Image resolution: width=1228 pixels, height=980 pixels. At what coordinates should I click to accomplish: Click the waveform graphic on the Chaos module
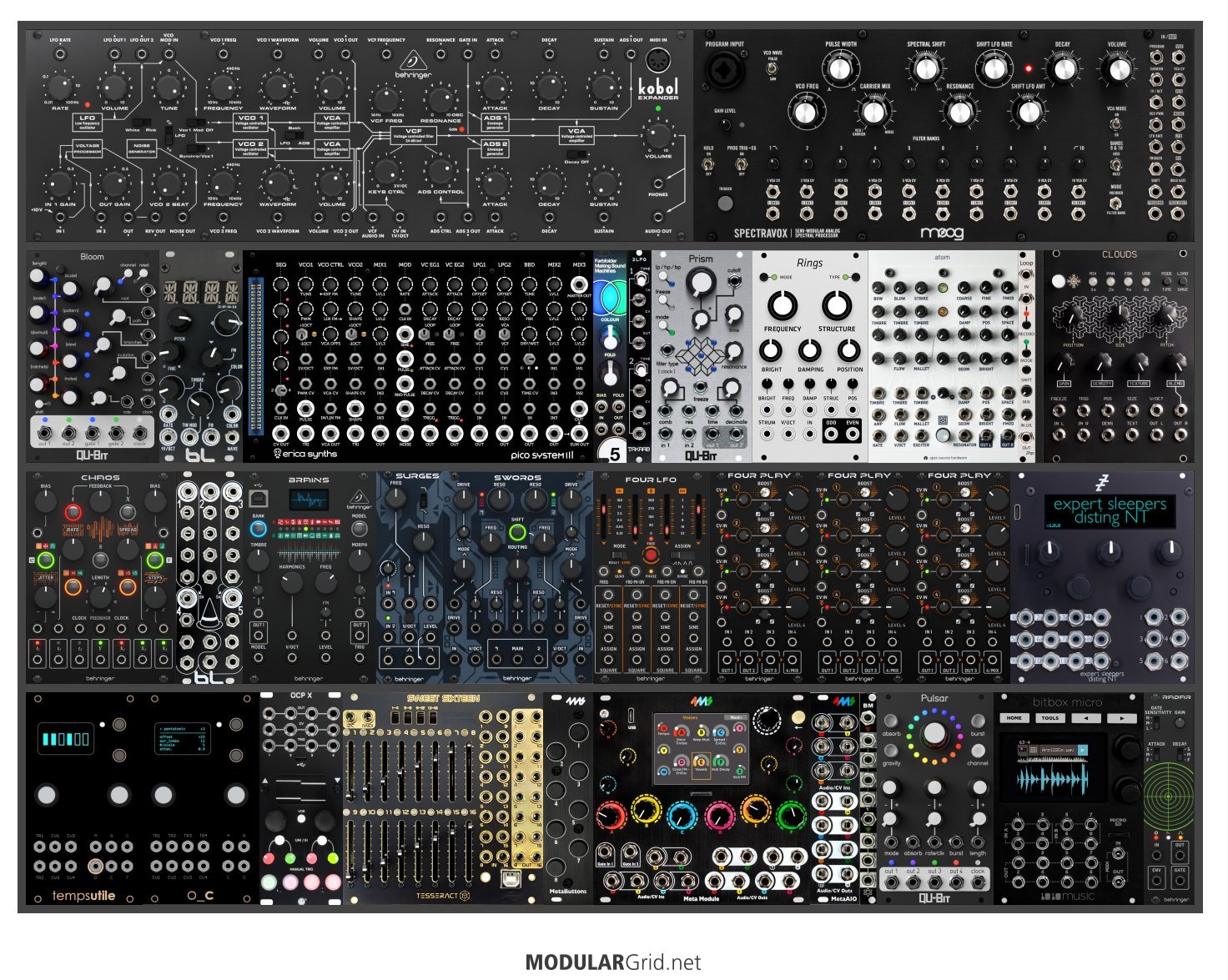coord(100,530)
